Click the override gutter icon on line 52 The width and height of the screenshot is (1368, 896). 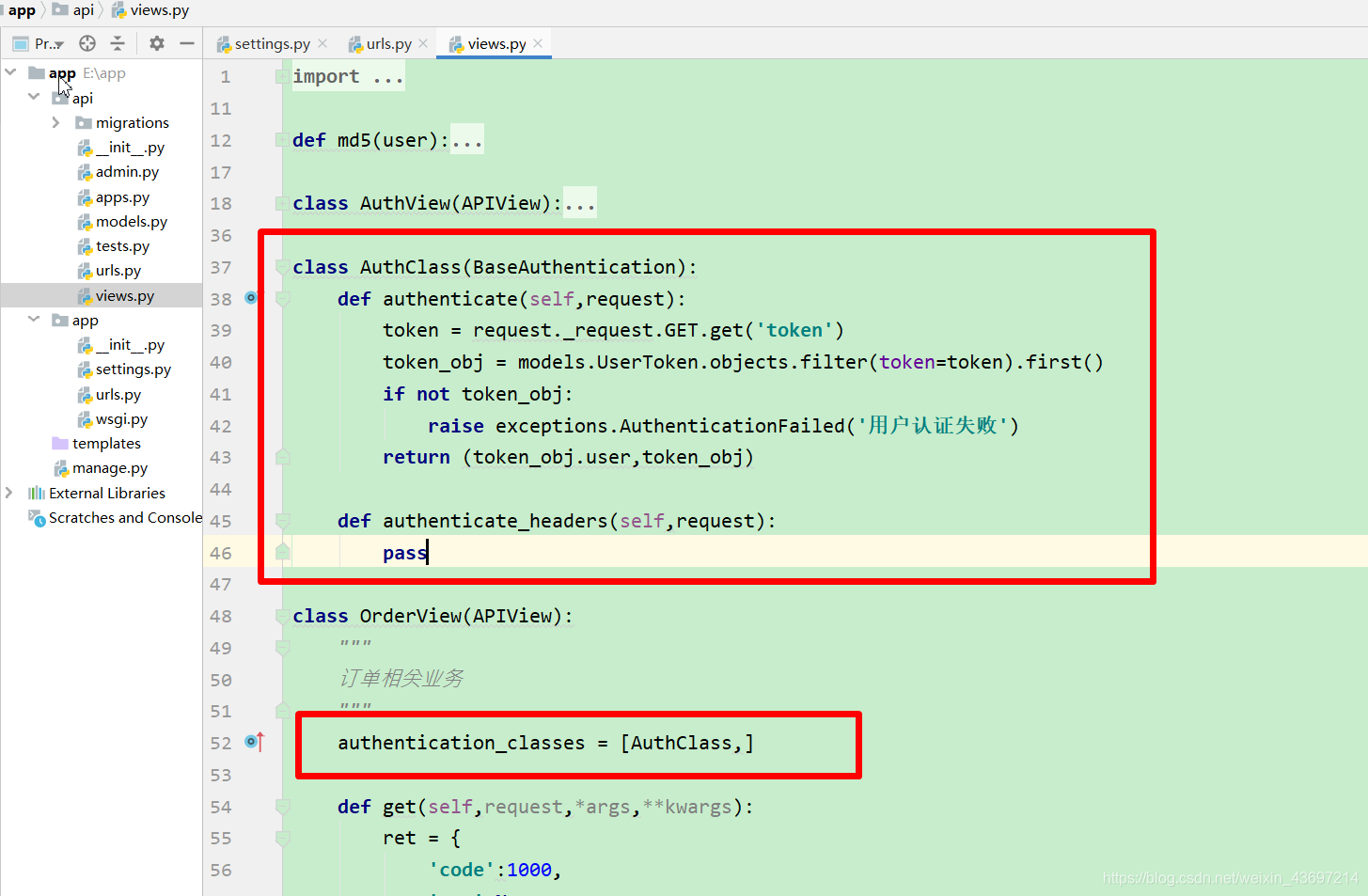pyautogui.click(x=254, y=742)
